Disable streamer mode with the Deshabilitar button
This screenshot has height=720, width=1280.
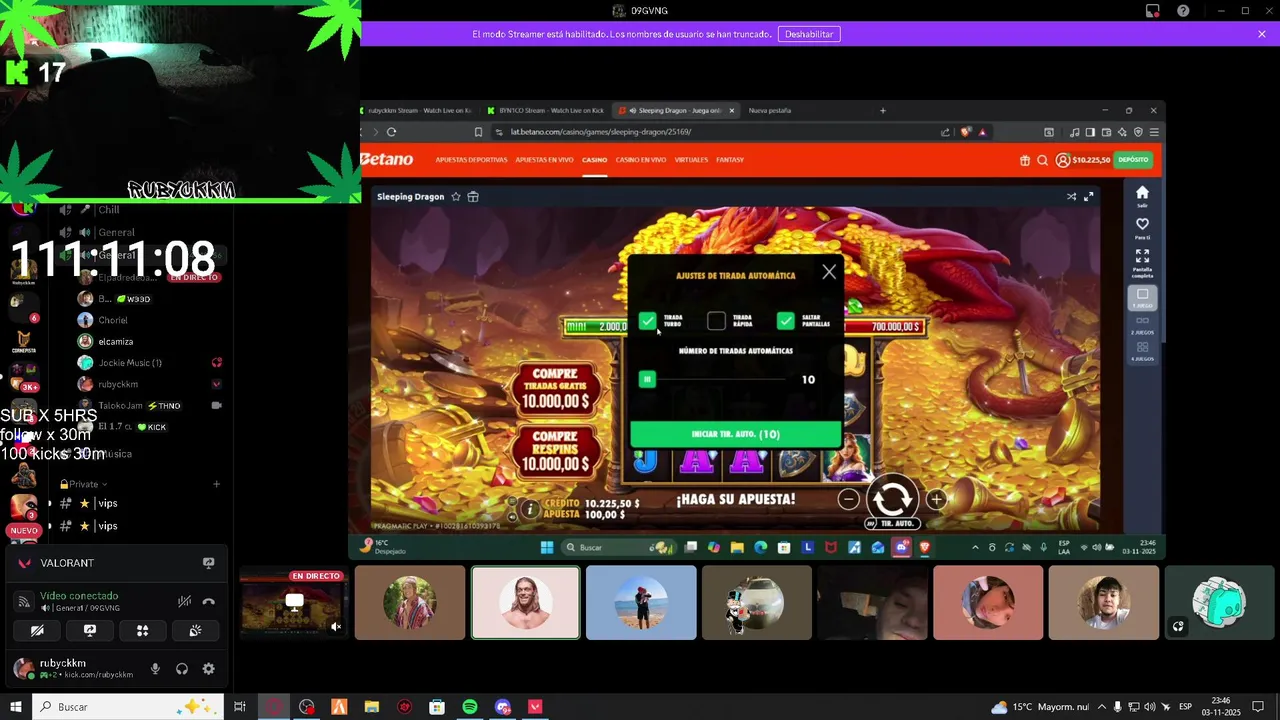(809, 34)
